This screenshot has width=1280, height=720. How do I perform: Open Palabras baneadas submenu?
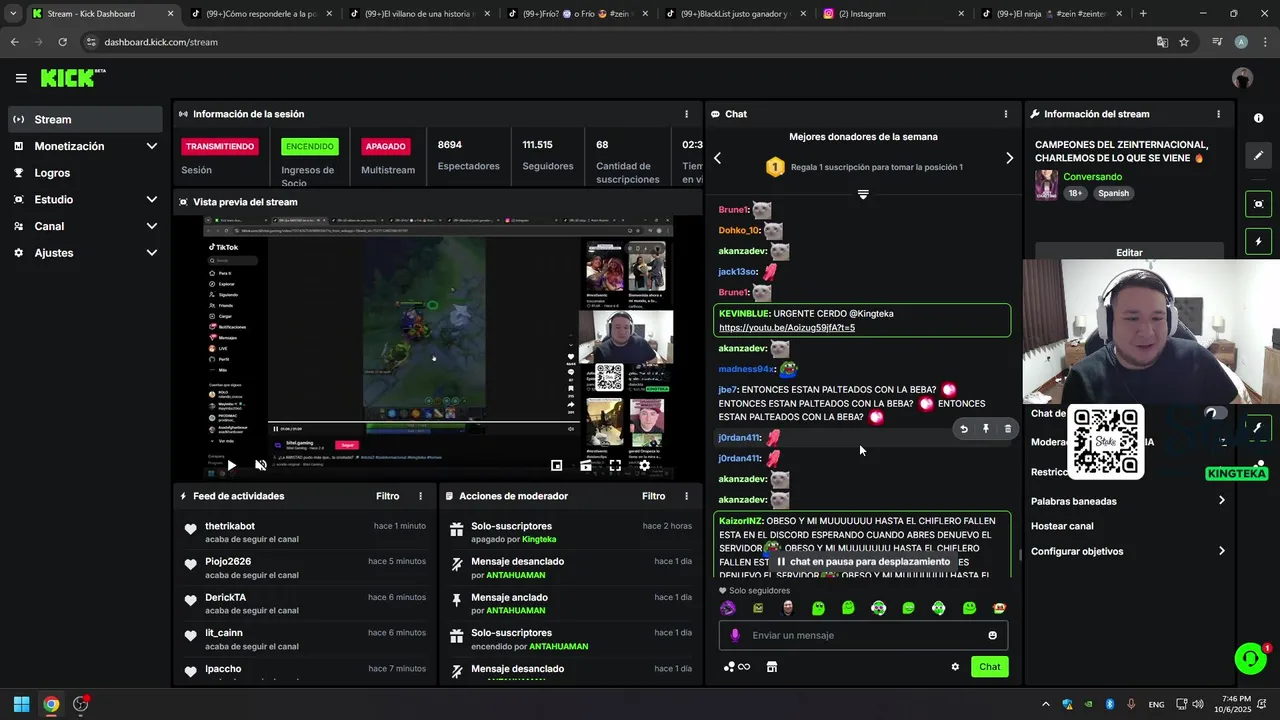(x=1128, y=501)
